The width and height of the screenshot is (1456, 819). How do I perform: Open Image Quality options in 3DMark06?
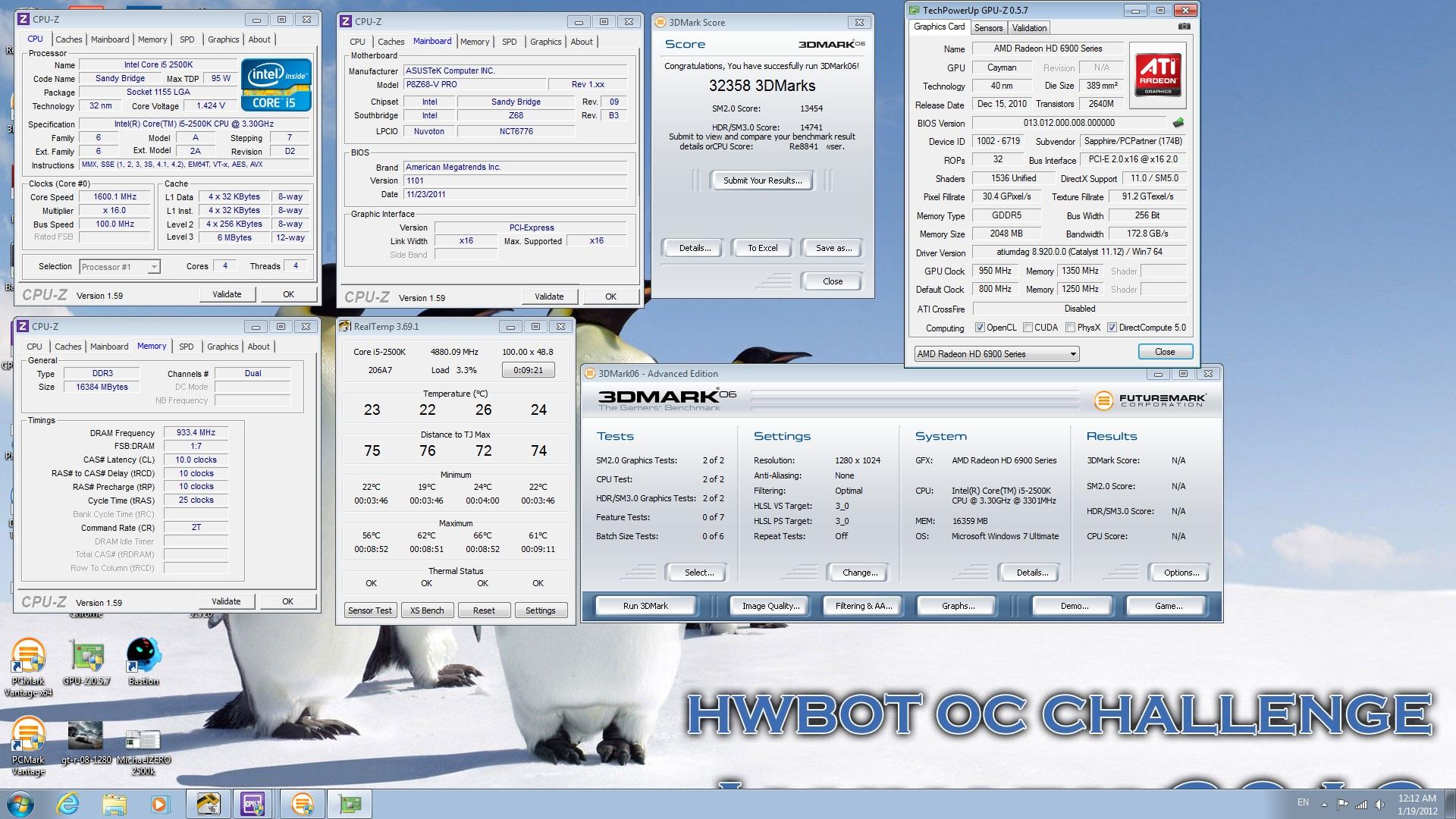tap(770, 606)
